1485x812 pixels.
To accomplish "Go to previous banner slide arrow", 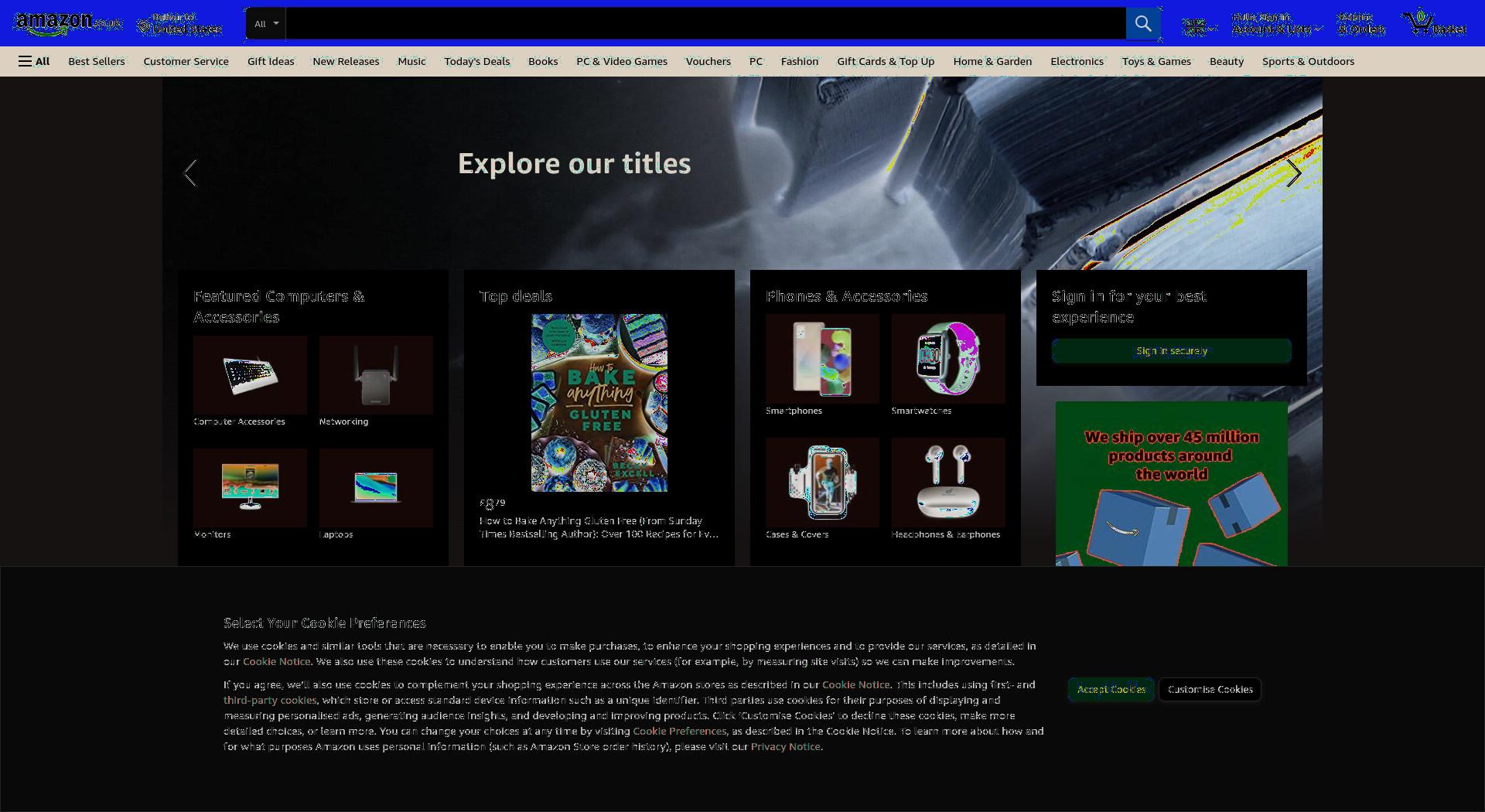I will pos(190,173).
